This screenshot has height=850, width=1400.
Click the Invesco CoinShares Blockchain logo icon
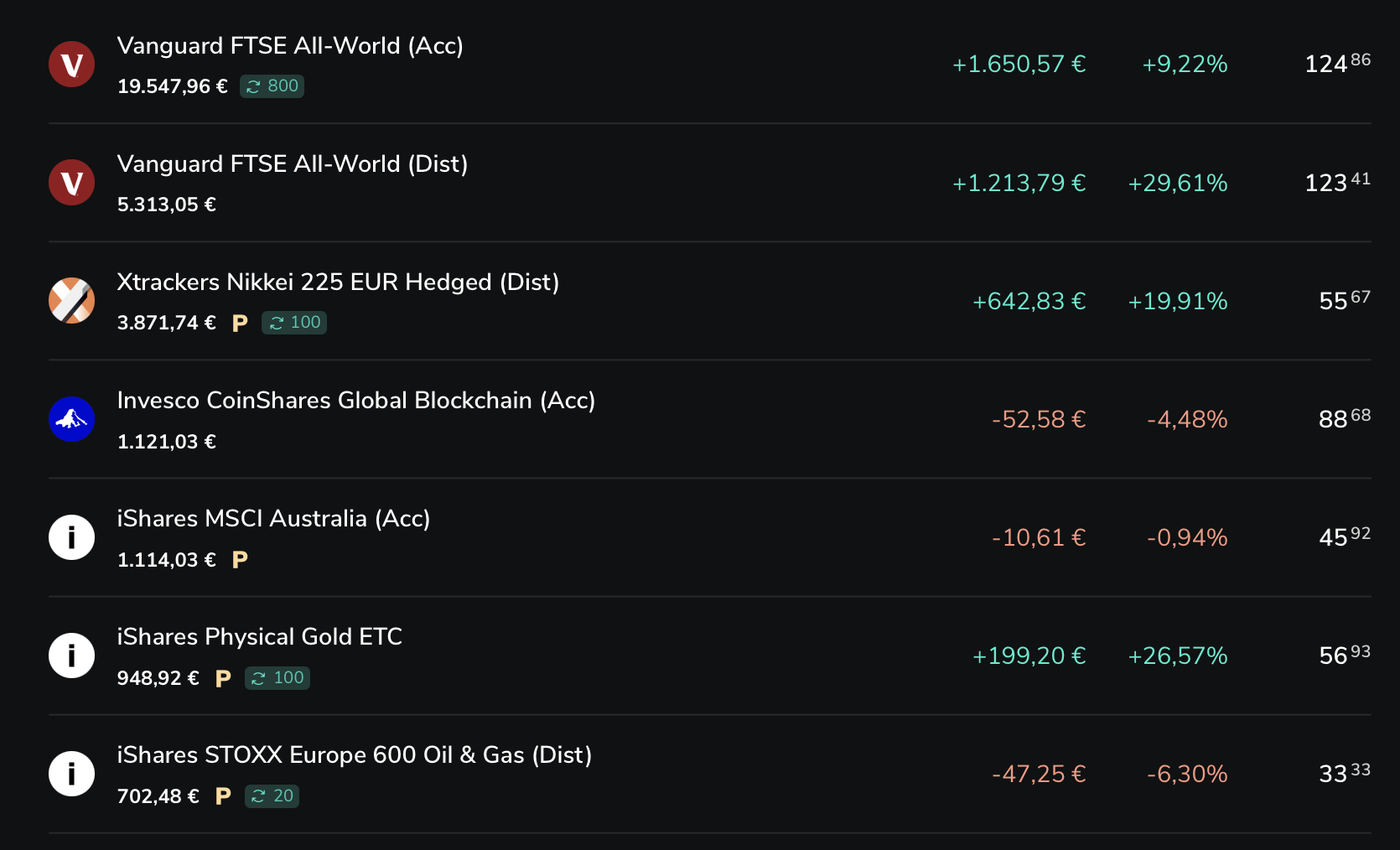(x=71, y=419)
